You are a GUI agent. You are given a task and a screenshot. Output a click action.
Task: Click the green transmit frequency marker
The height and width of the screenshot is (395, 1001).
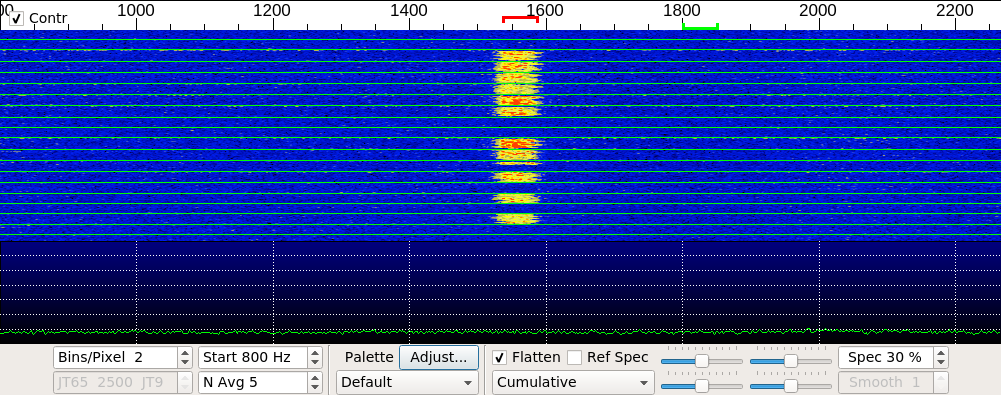pyautogui.click(x=700, y=26)
